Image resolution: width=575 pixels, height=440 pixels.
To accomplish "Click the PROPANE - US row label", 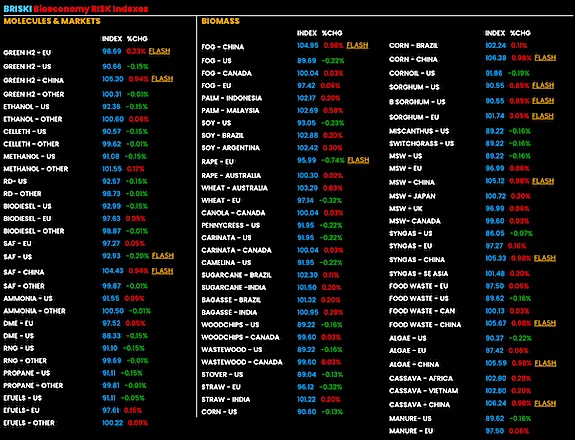I will pos(26,373).
